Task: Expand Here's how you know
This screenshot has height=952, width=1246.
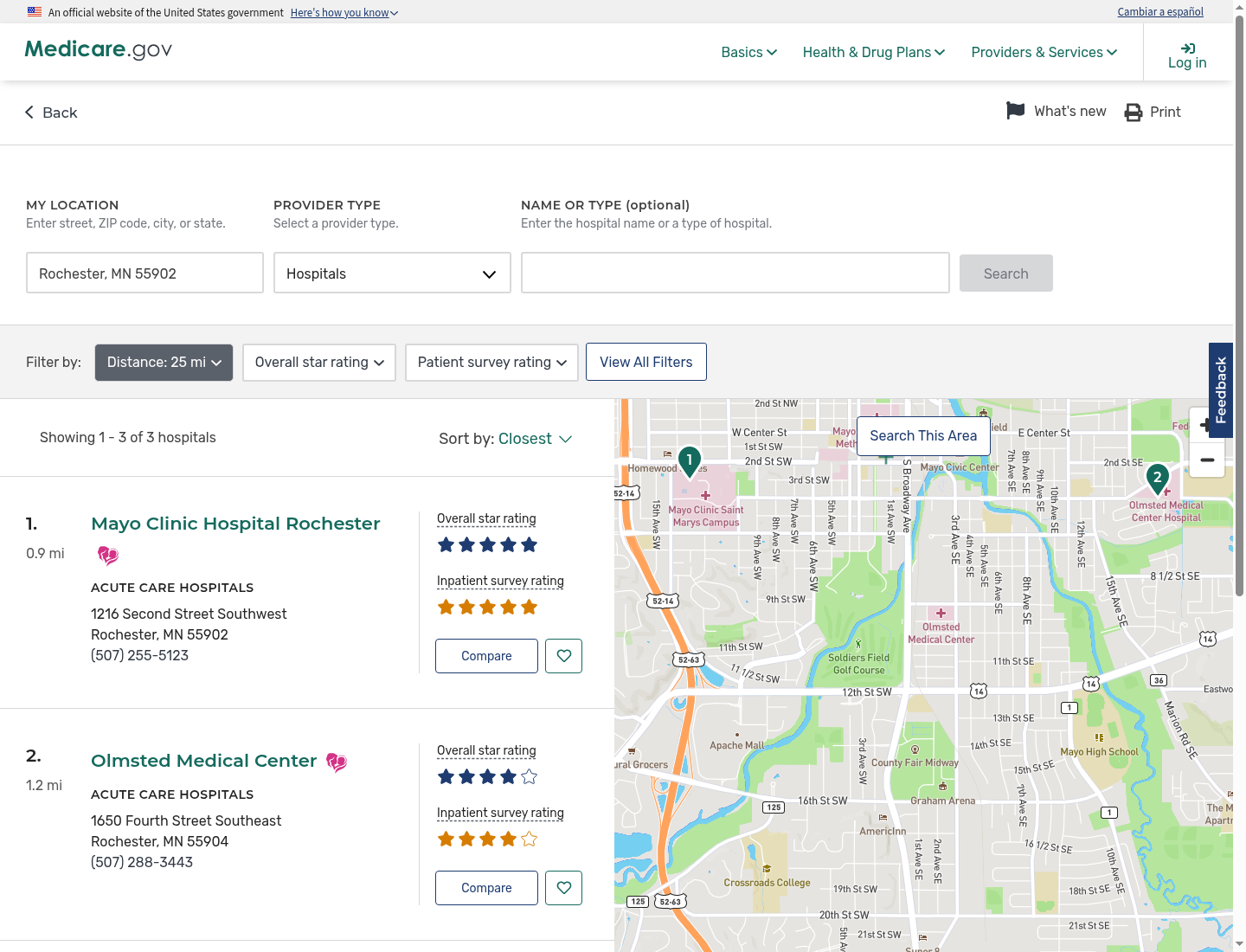Action: (344, 13)
